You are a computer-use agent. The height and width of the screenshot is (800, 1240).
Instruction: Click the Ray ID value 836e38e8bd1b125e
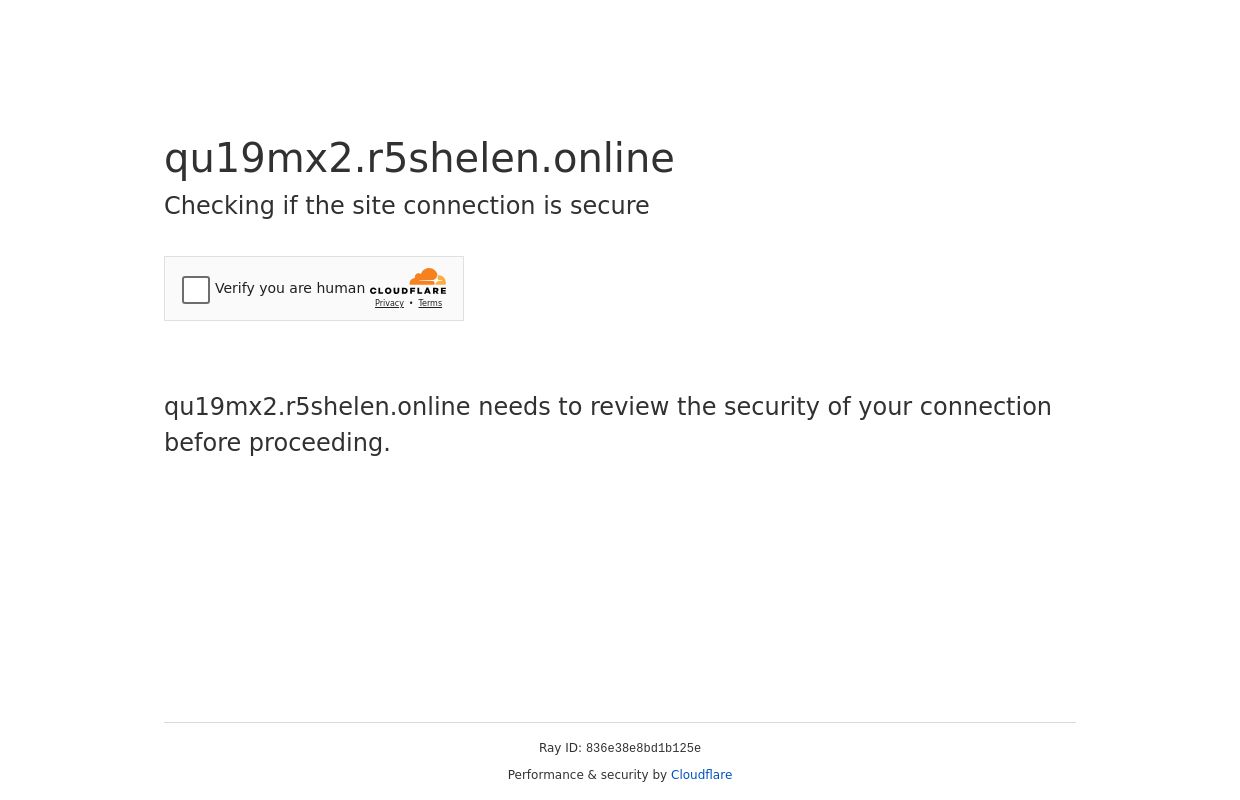643,749
